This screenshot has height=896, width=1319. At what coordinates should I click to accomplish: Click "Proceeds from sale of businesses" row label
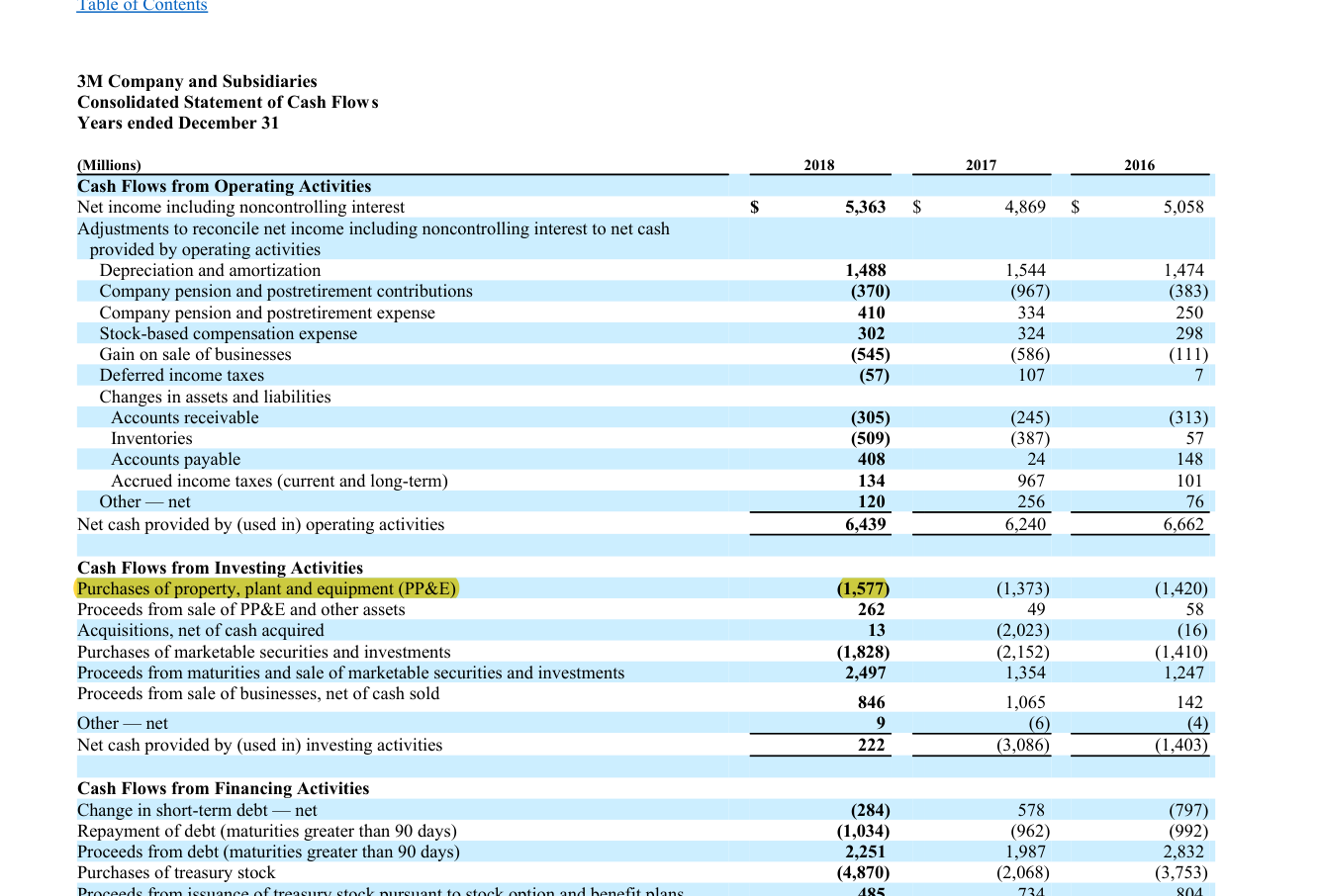click(258, 693)
